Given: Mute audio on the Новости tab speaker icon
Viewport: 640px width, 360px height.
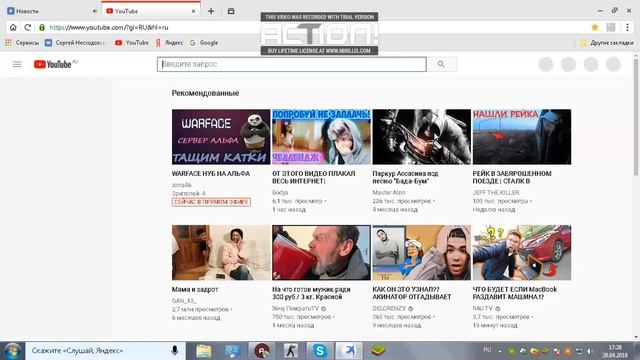Looking at the screenshot, I should click(x=95, y=11).
